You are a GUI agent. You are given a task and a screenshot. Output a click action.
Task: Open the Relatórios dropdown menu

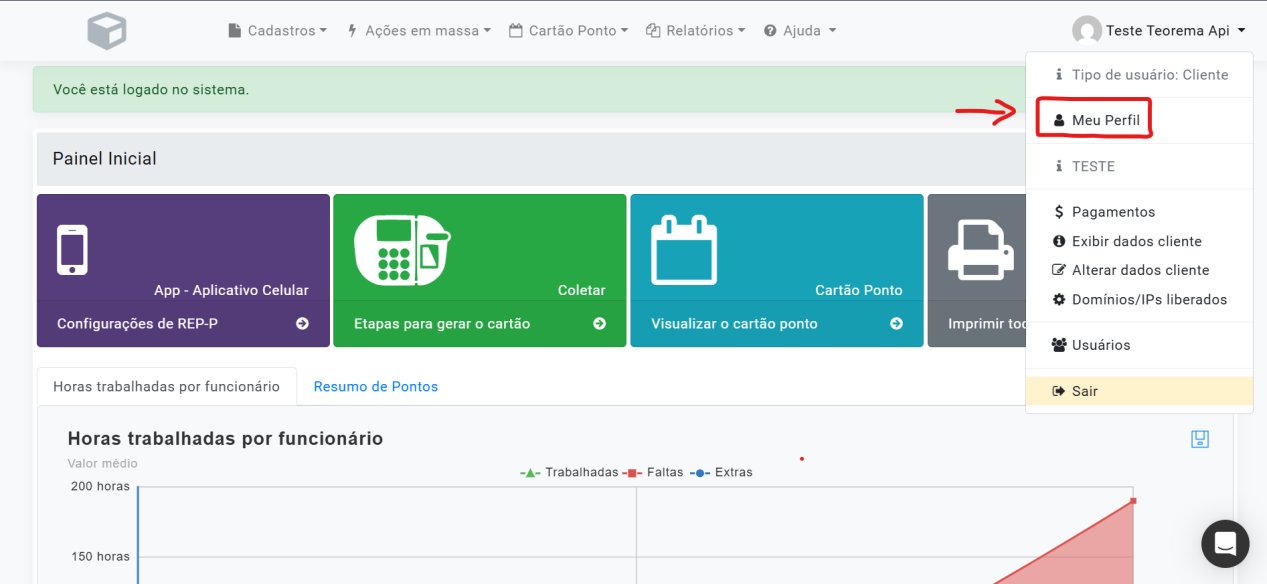coord(696,31)
